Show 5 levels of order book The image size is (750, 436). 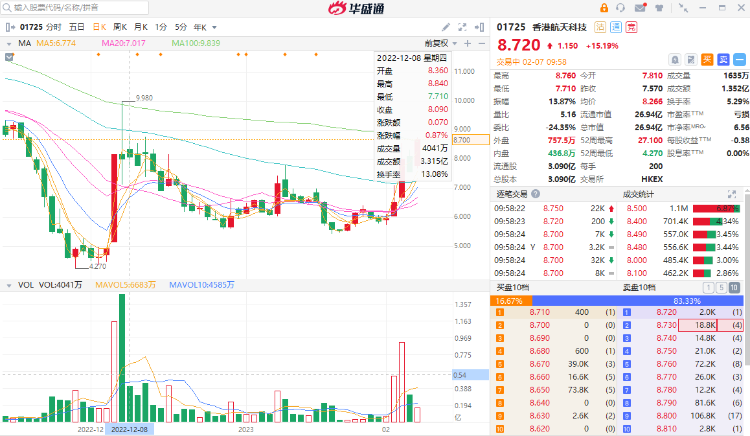point(721,288)
